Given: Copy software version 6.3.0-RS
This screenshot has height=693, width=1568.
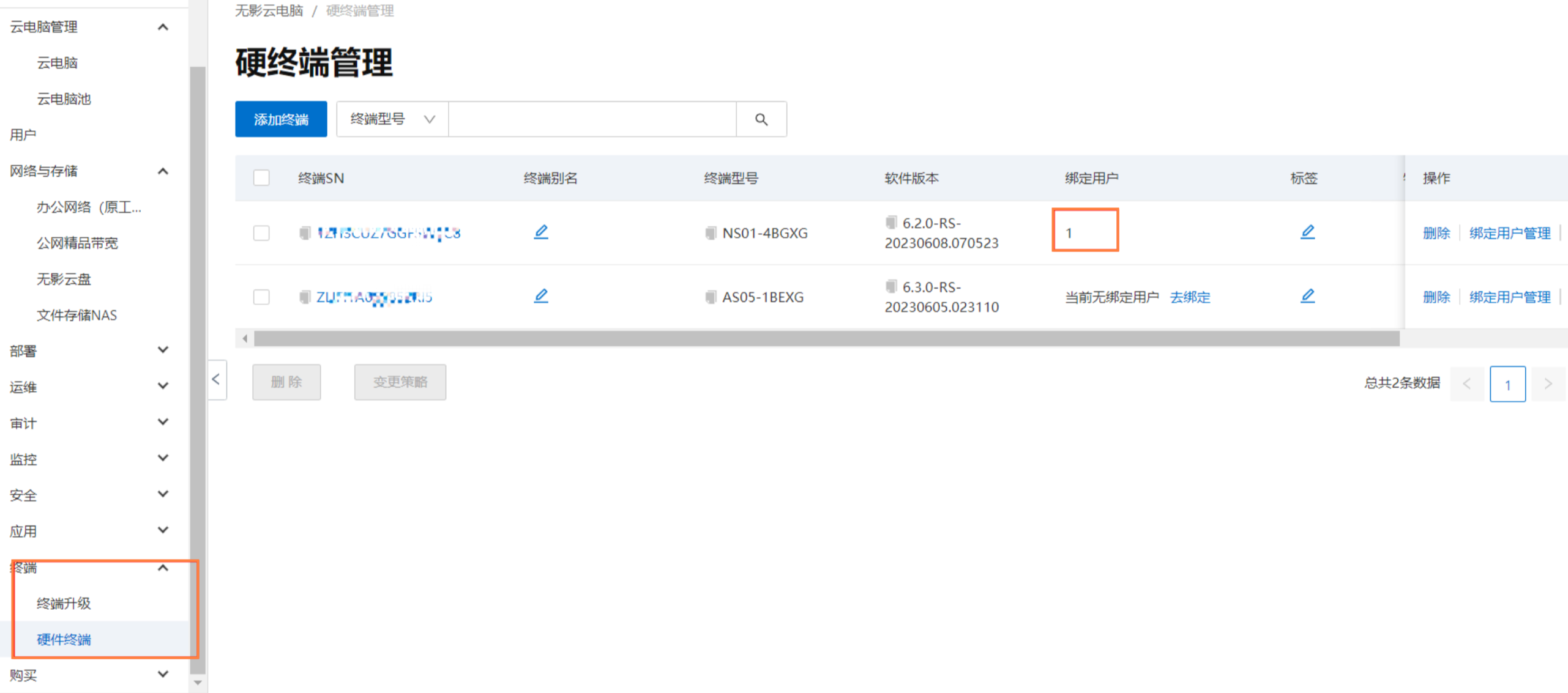Looking at the screenshot, I should pos(890,286).
